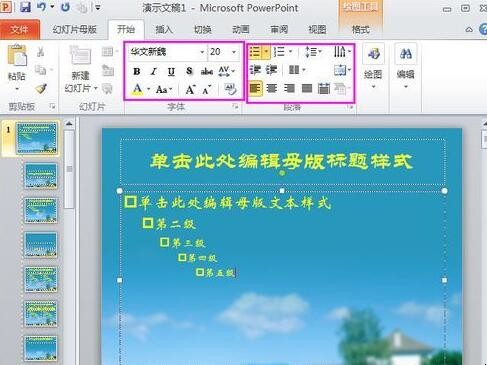The height and width of the screenshot is (365, 487).
Task: Open the font size dropdown showing 20
Action: 234,52
